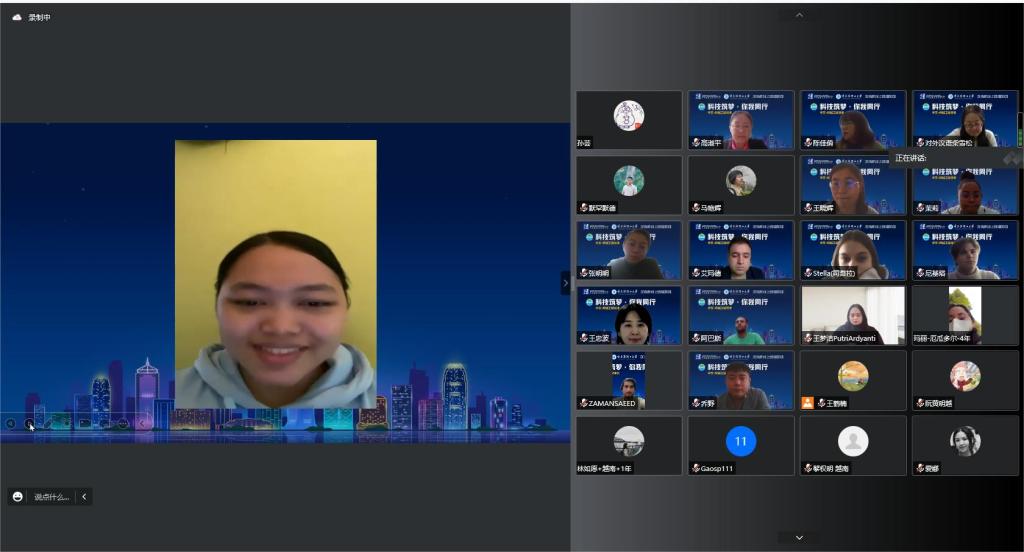Collapse the chat bar with left chevron
Image resolution: width=1024 pixels, height=552 pixels.
click(85, 497)
